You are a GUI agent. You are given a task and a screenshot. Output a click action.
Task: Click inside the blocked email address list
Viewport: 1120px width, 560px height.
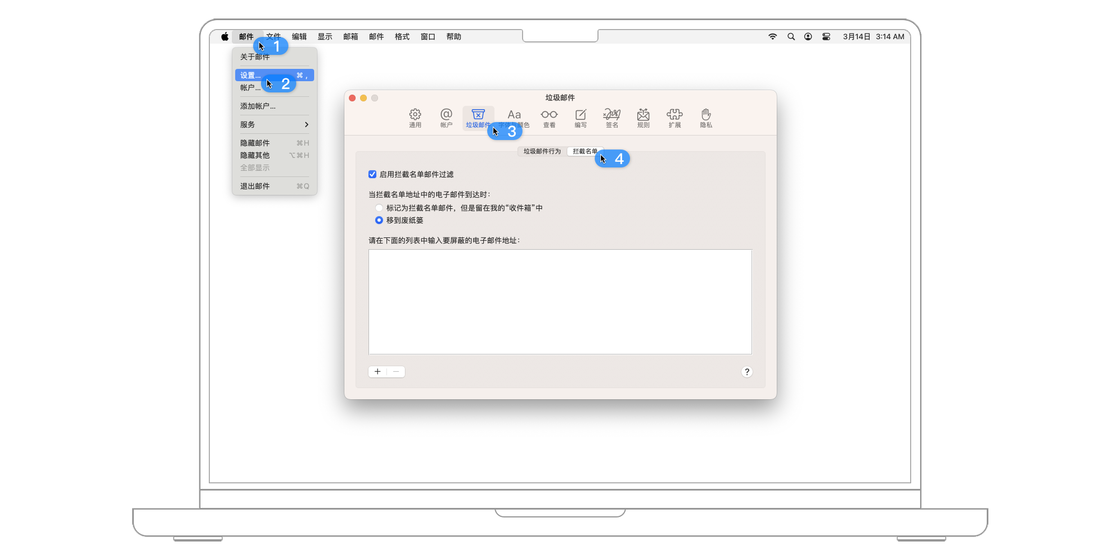point(560,301)
